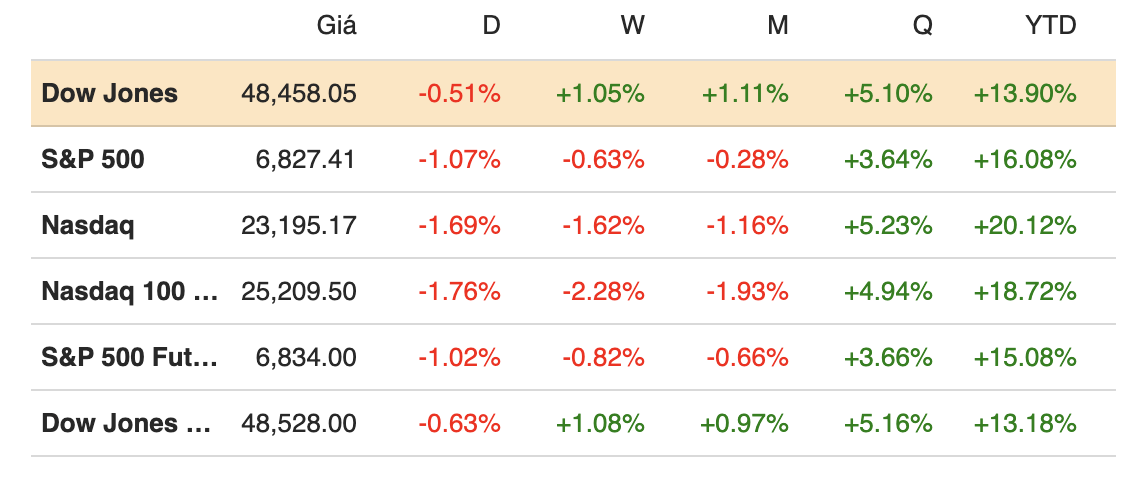Sort by monthly change column M

coord(777,26)
